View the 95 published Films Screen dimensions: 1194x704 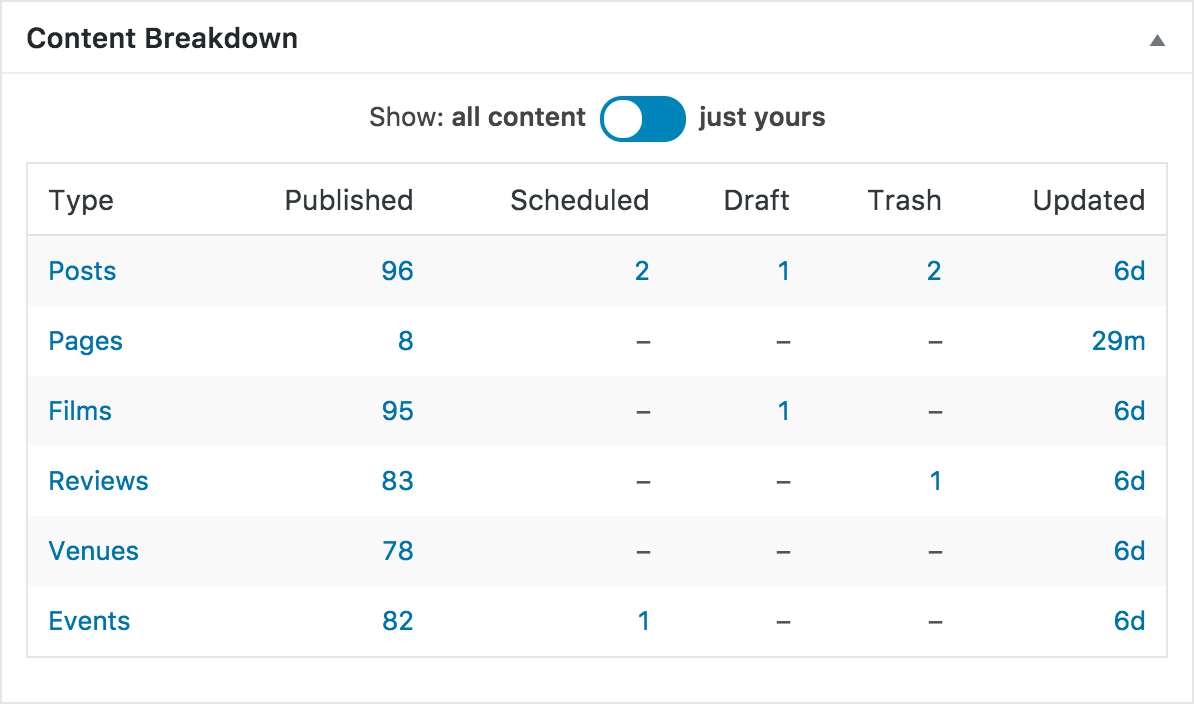click(397, 411)
